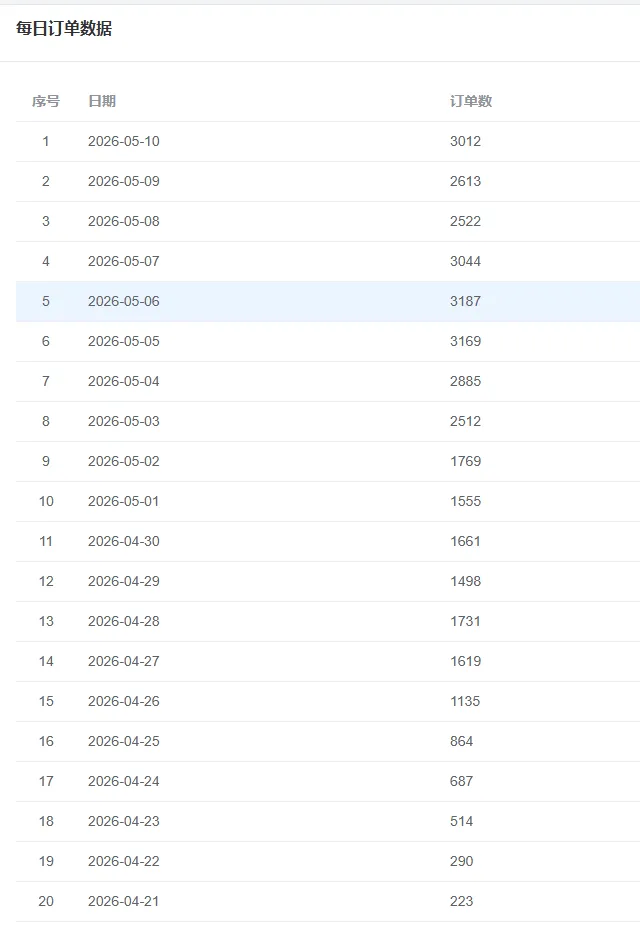Select the row dated 2026-04-27
This screenshot has width=640, height=926.
(x=328, y=661)
